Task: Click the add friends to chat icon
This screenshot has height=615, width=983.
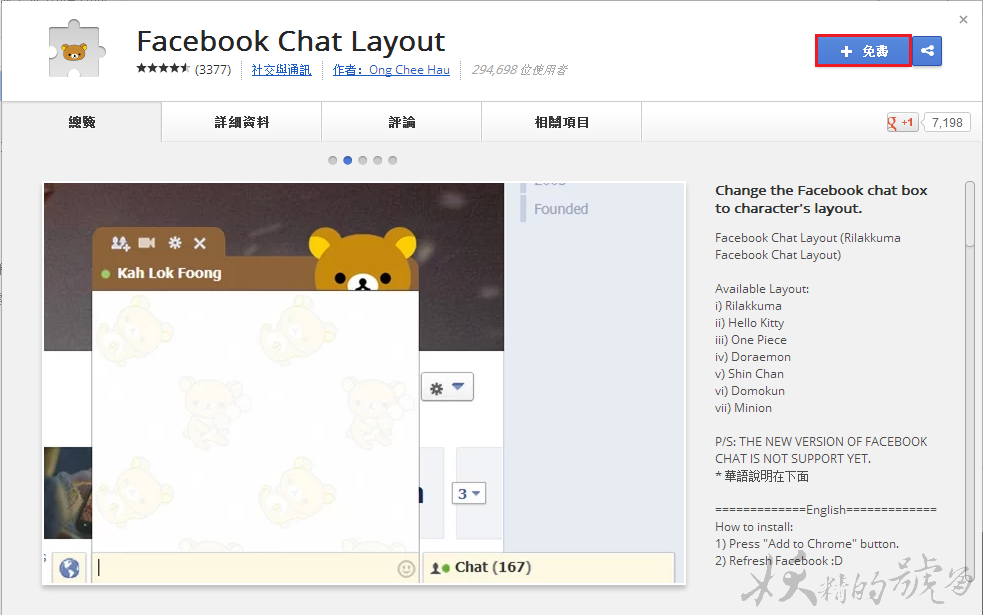Action: tap(120, 243)
